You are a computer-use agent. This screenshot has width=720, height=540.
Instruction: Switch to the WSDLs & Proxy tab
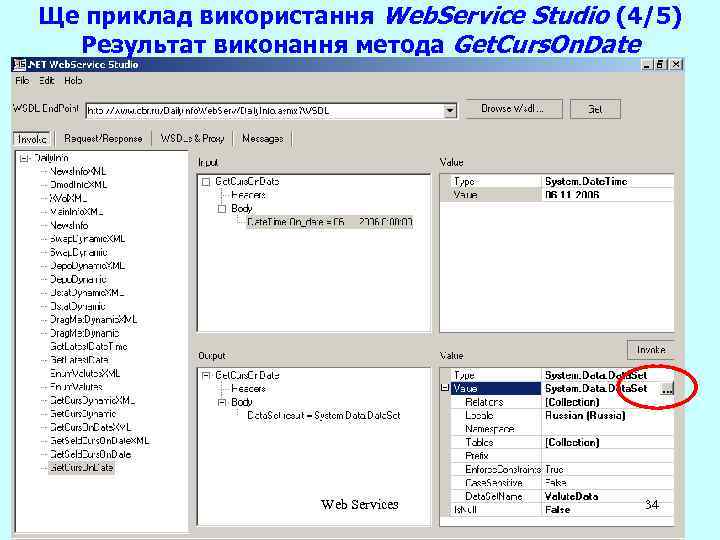pyautogui.click(x=192, y=139)
